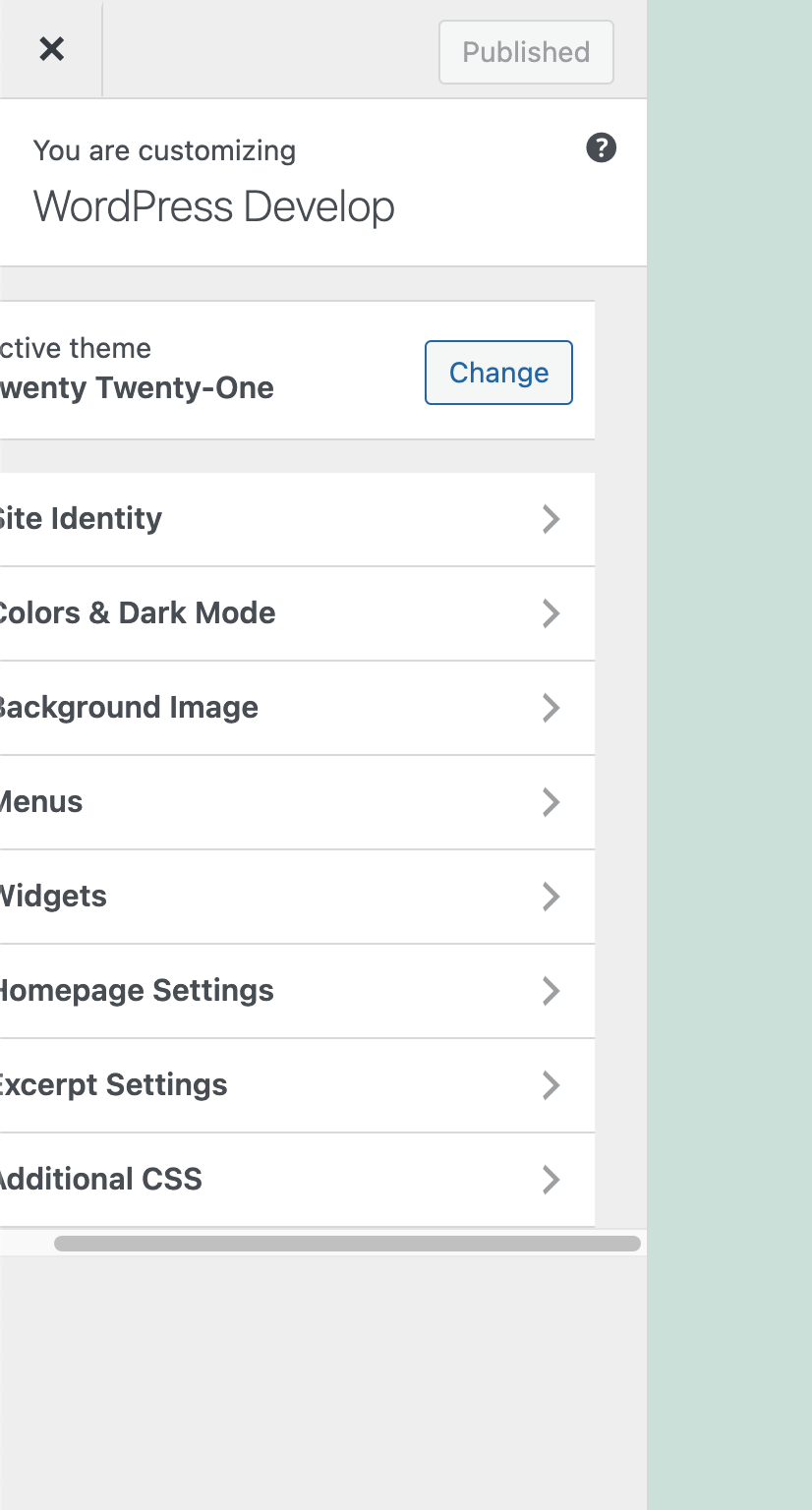This screenshot has height=1510, width=812.
Task: Open the Additional CSS label text
Action: 100,1180
